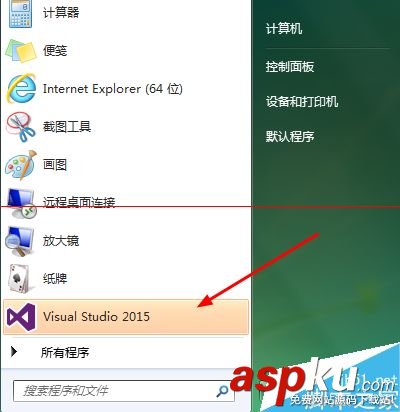
Task: Open 控制面板 link
Action: point(290,67)
